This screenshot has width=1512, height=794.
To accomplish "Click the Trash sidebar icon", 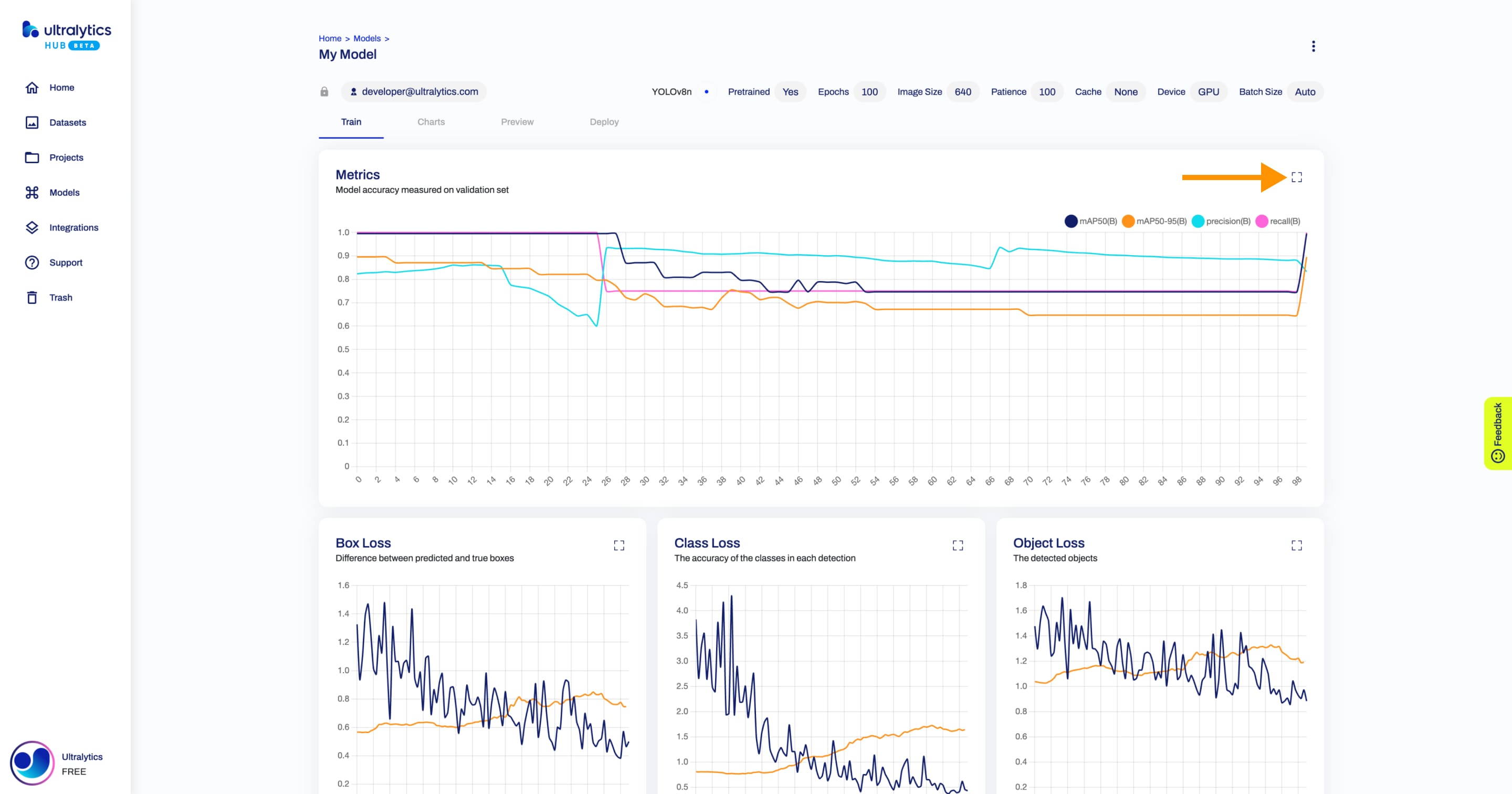I will [x=31, y=297].
